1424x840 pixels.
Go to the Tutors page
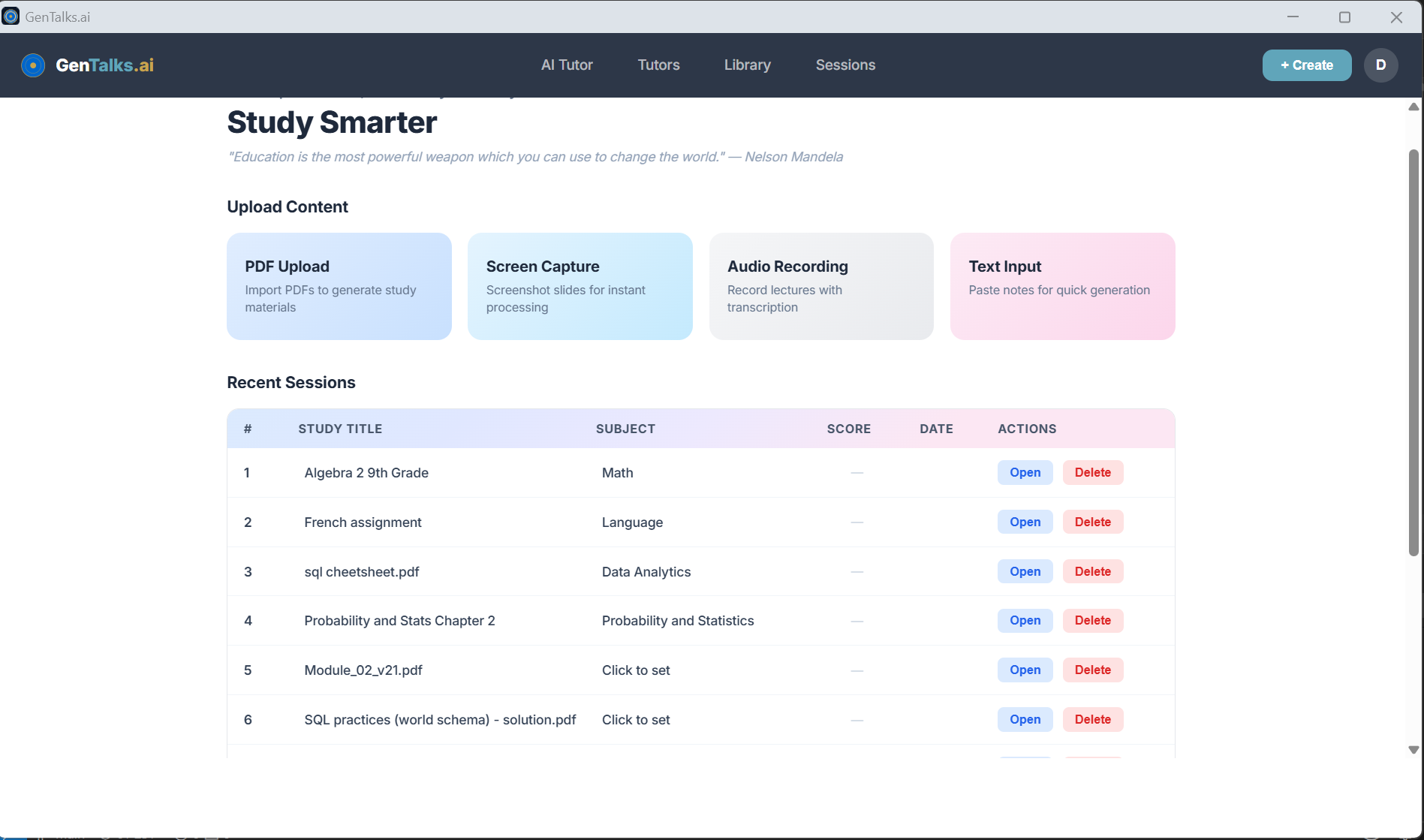pyautogui.click(x=658, y=65)
